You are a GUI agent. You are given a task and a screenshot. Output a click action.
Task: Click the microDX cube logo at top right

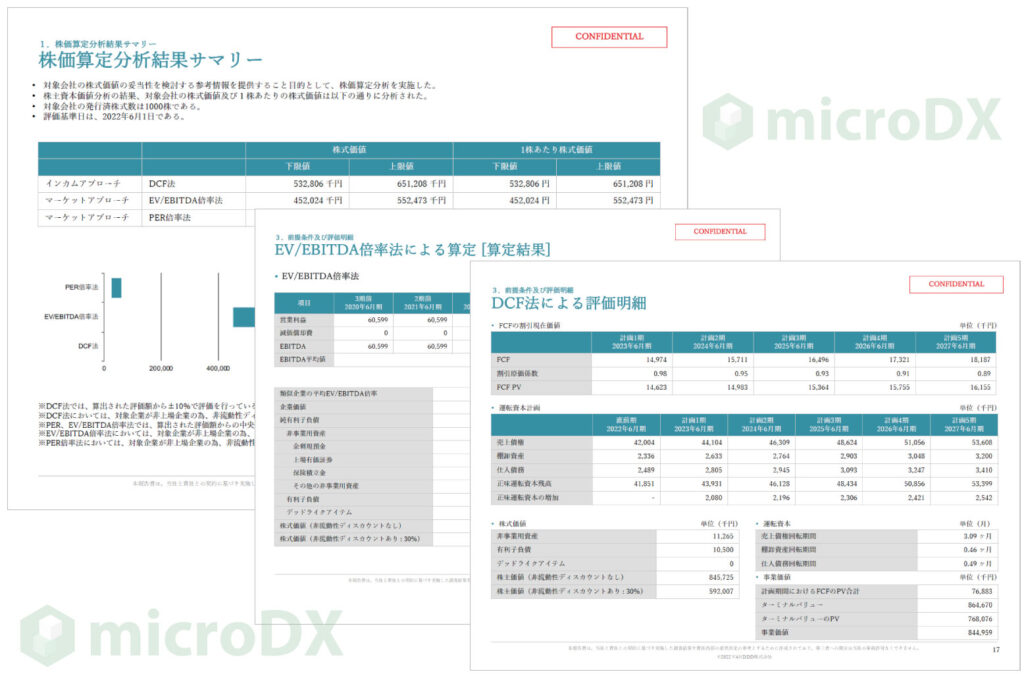pyautogui.click(x=728, y=122)
